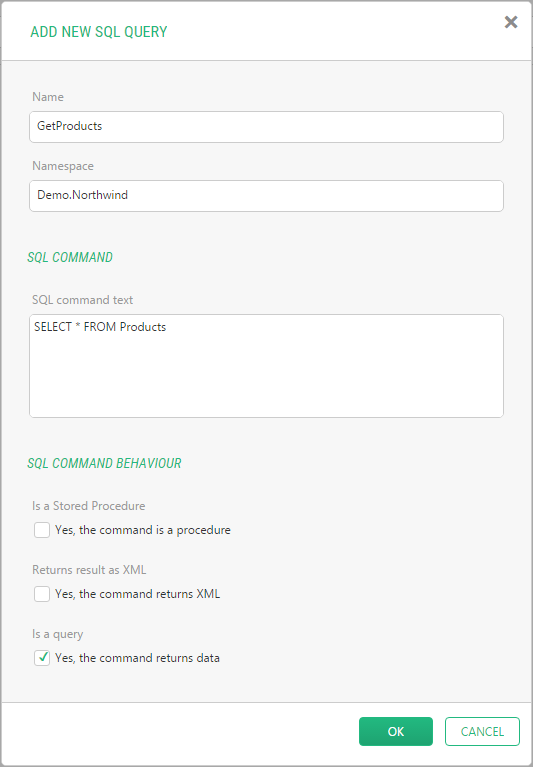Viewport: 533px width, 767px height.
Task: Select the Namespace field label
Action: [63, 166]
